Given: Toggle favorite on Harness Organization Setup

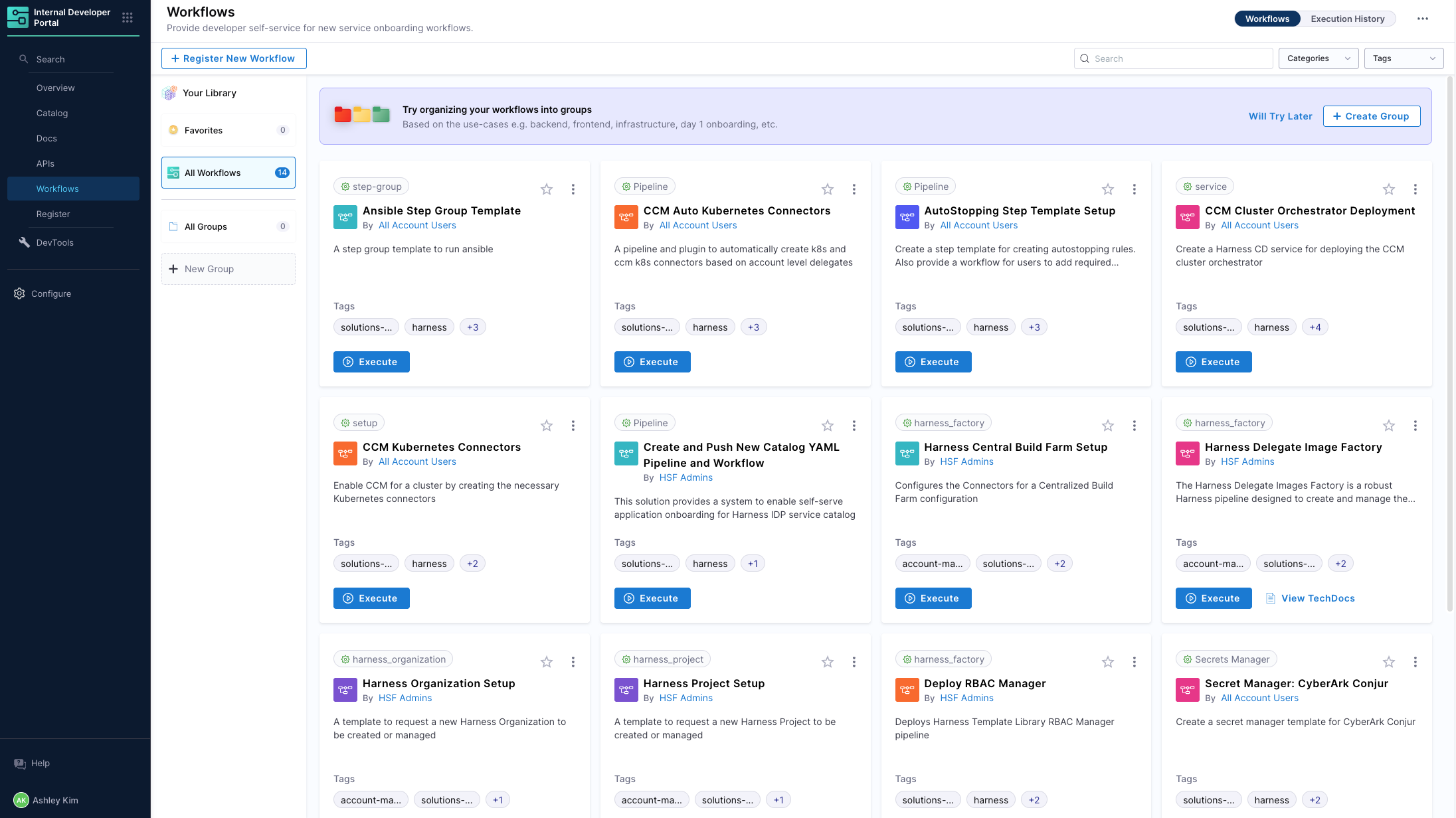Looking at the screenshot, I should tap(547, 662).
